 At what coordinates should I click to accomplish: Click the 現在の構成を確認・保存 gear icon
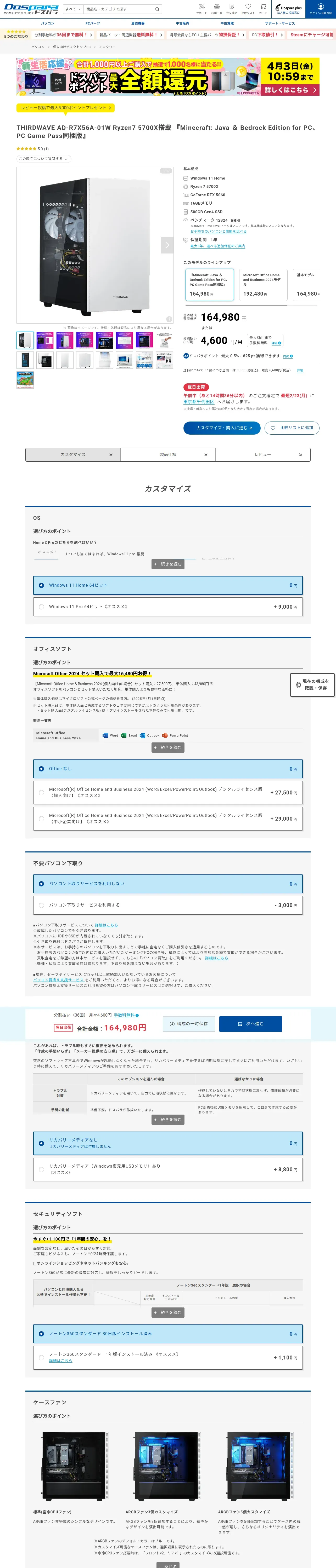[298, 685]
